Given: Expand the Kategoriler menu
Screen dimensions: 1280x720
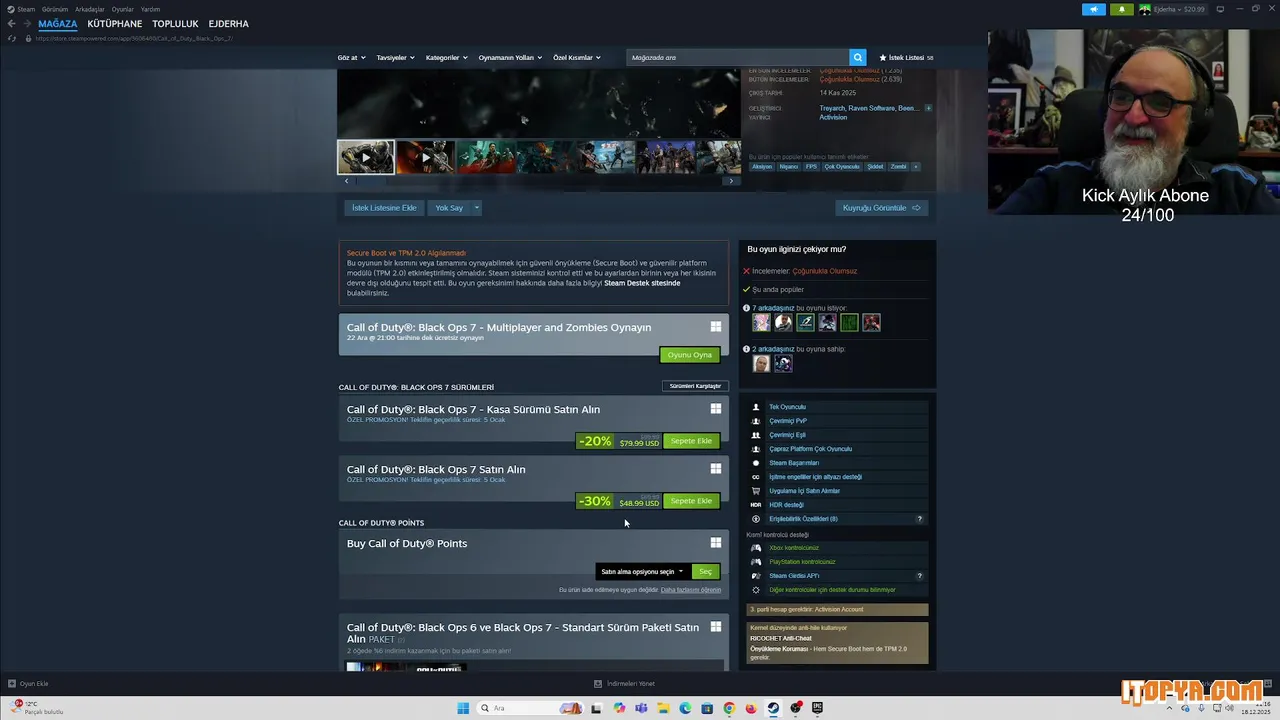Looking at the screenshot, I should tap(446, 57).
